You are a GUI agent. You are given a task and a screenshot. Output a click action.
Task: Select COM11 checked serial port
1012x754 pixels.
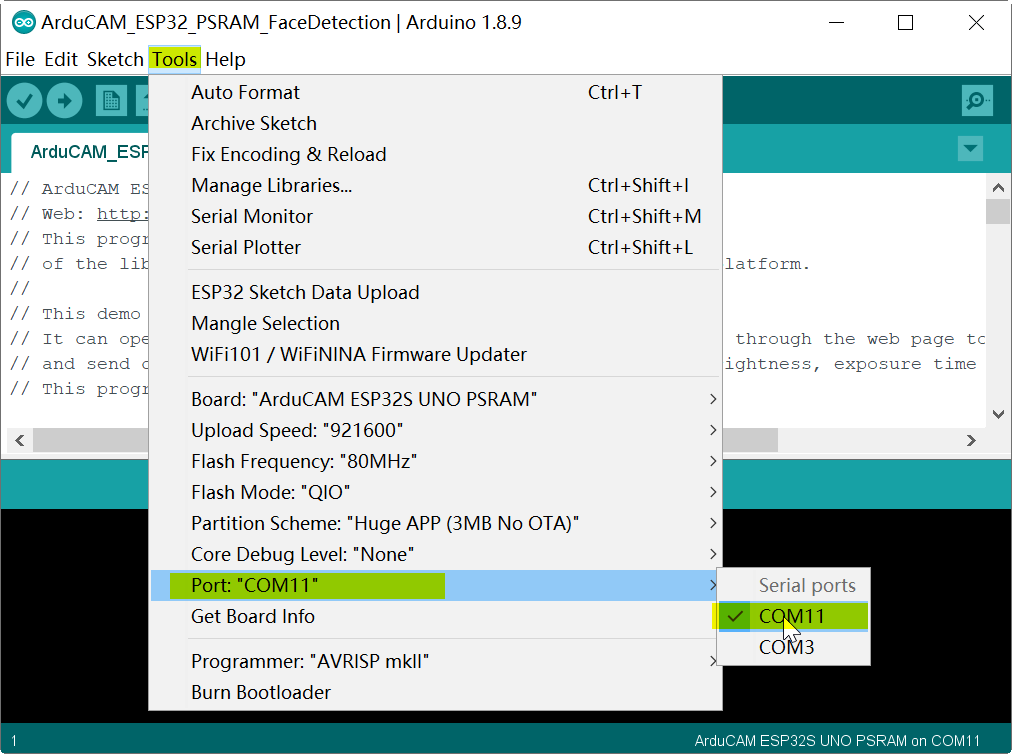coord(793,616)
